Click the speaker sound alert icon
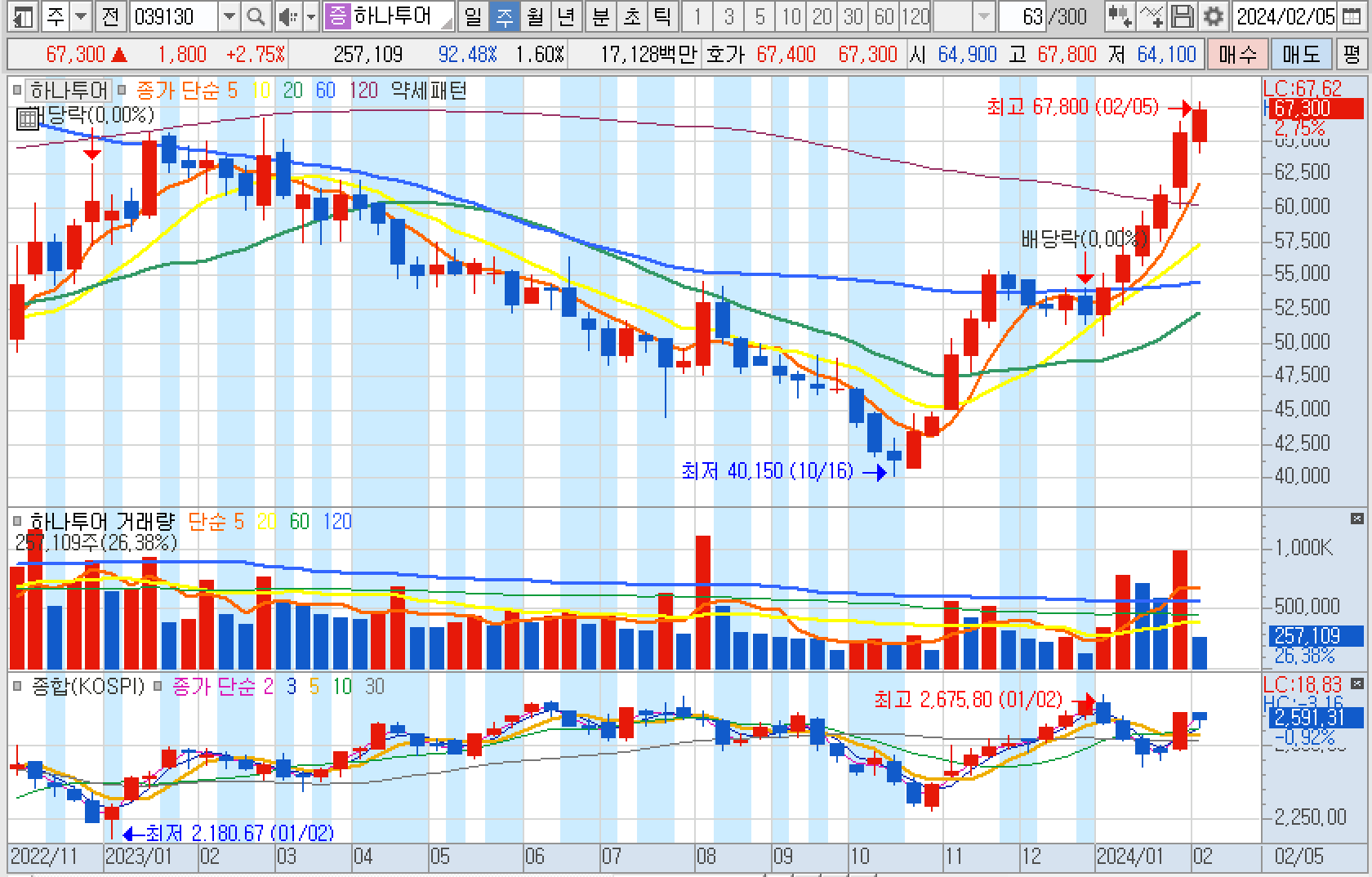The height and width of the screenshot is (877, 1372). click(x=287, y=16)
